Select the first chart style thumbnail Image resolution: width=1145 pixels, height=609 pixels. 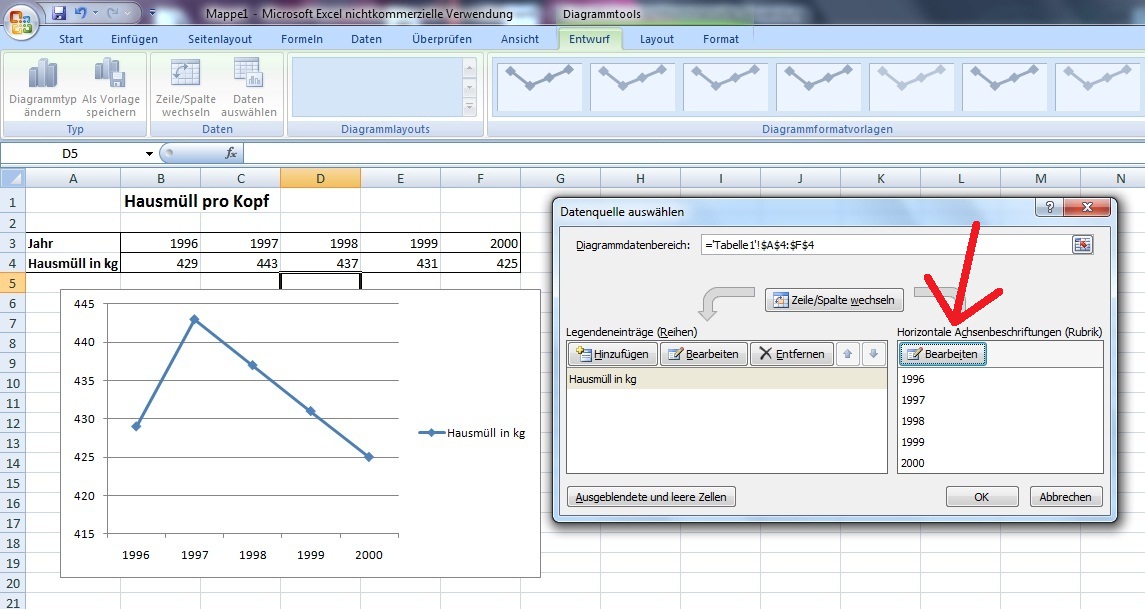point(540,87)
